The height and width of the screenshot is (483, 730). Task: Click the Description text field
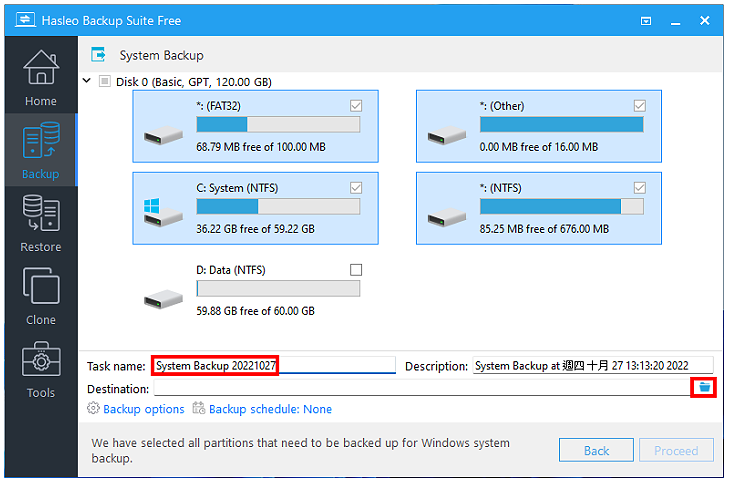click(x=593, y=366)
